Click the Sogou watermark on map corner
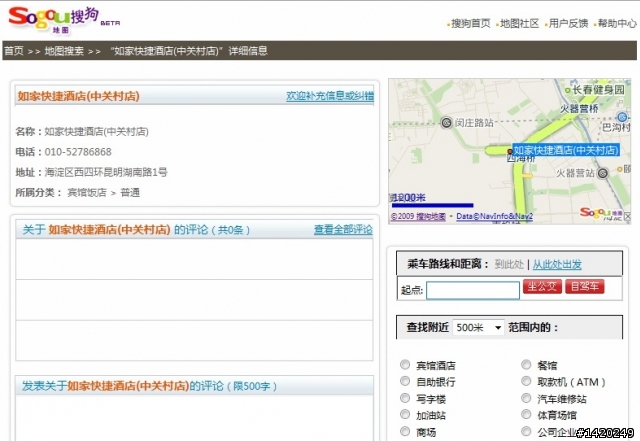Screen dimensions: 640x441 602,213
